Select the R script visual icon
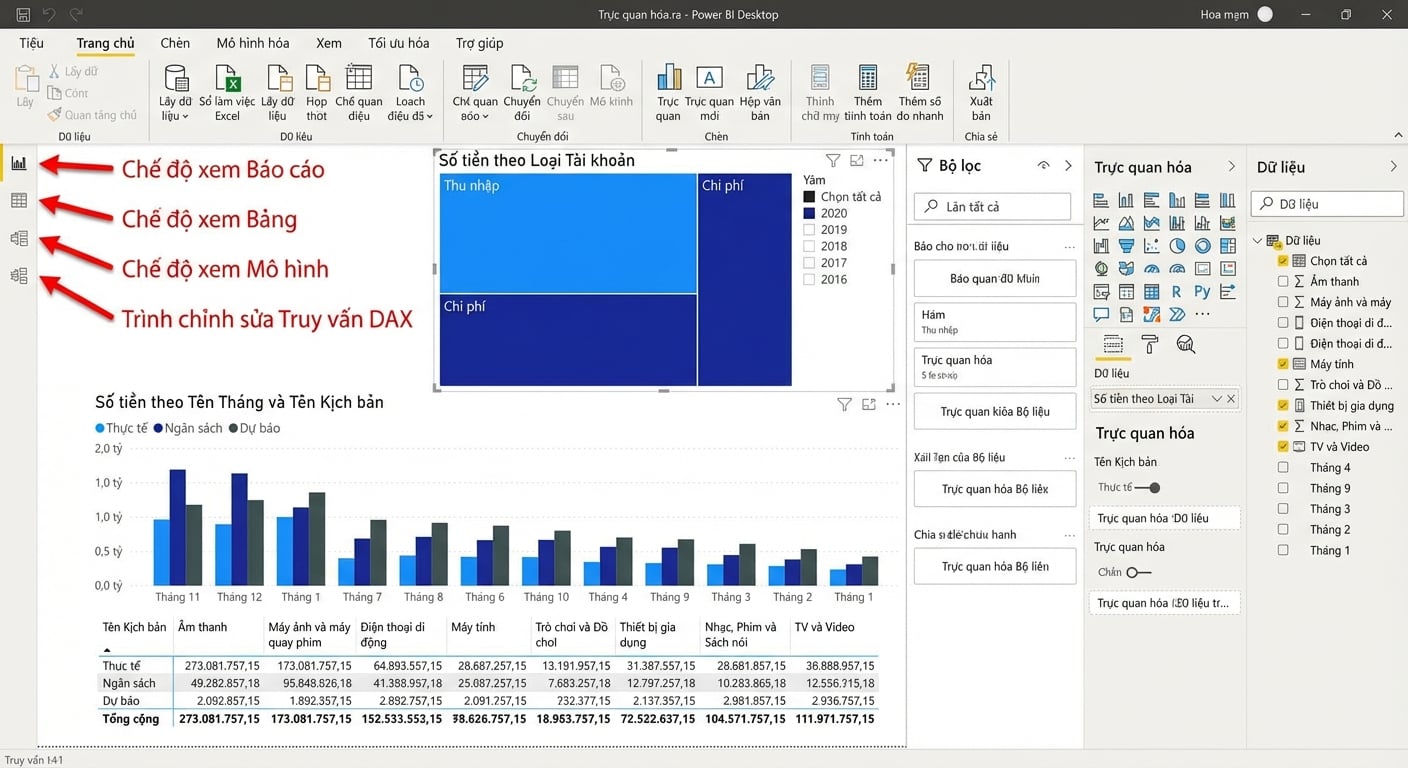 coord(1177,292)
